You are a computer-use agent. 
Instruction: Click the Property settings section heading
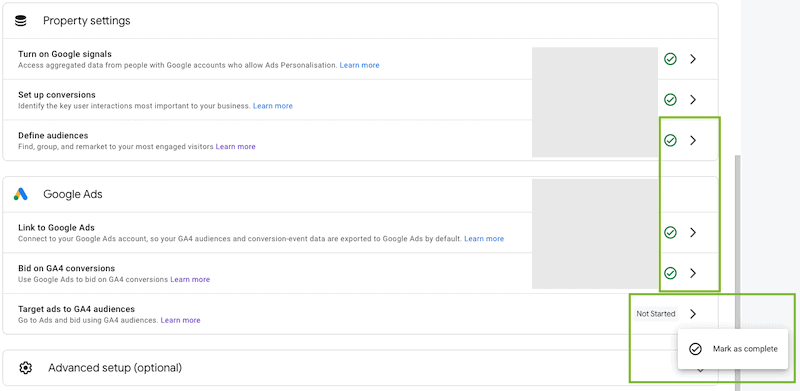click(x=87, y=21)
